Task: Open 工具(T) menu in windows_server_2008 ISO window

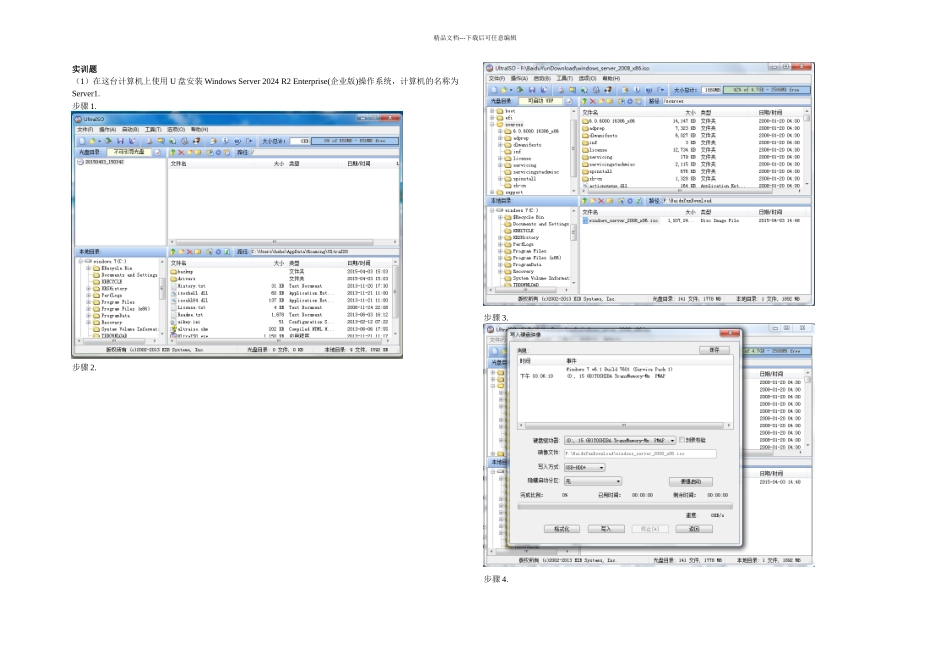Action: [565, 78]
